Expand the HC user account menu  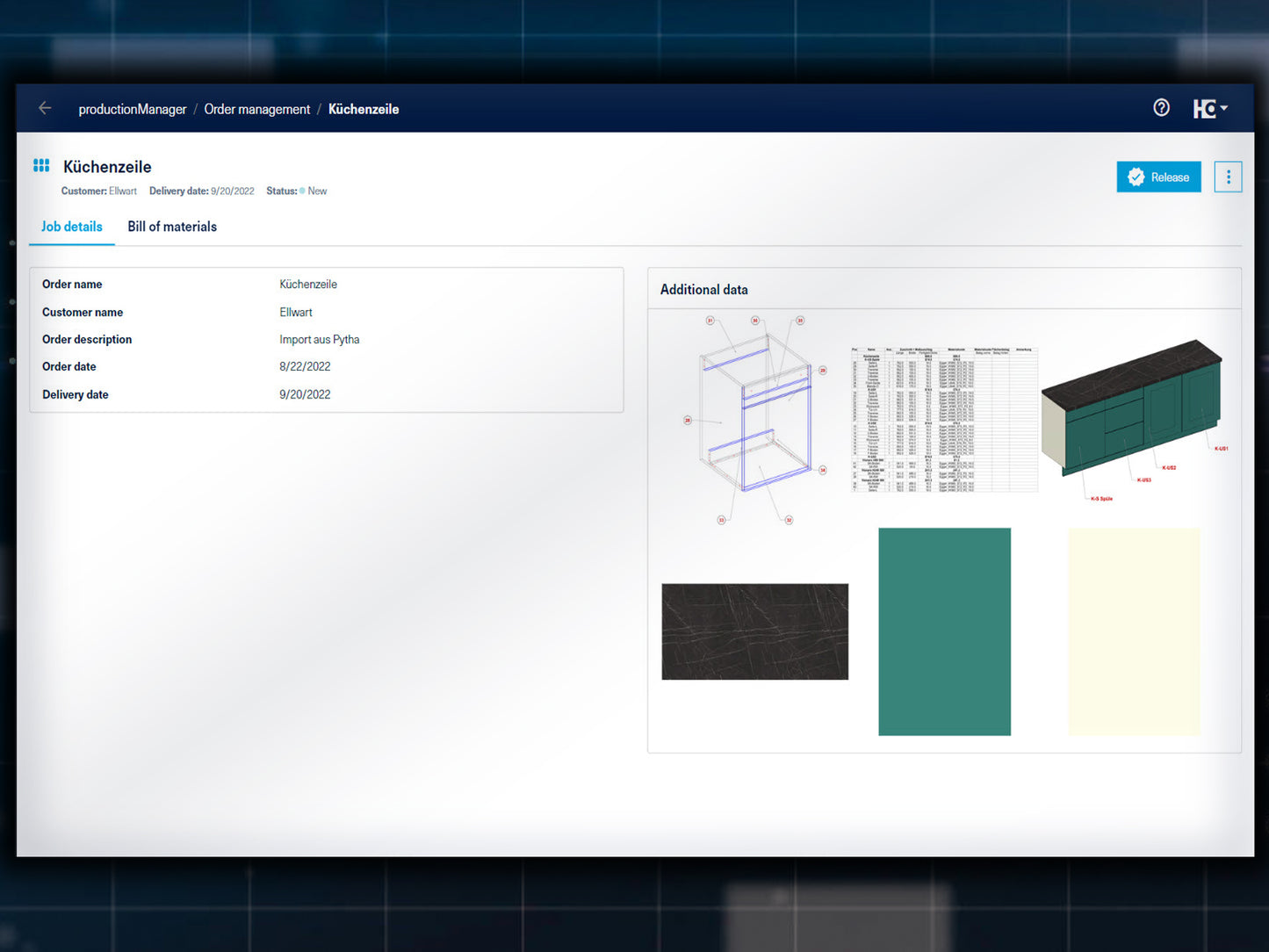1210,108
